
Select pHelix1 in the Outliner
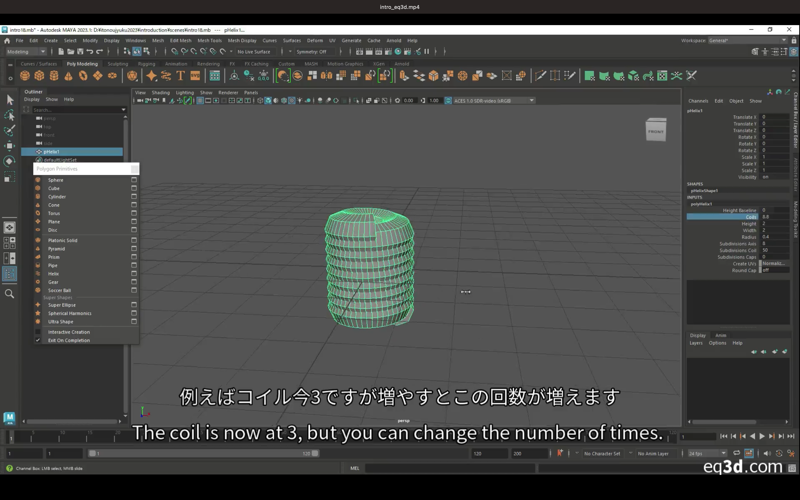[72, 152]
